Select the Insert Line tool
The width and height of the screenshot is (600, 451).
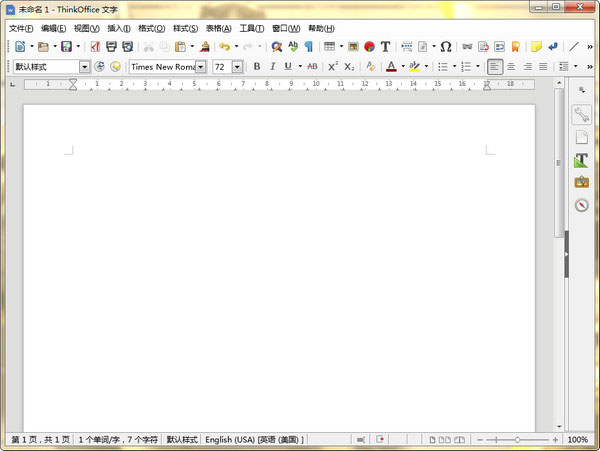pyautogui.click(x=574, y=47)
